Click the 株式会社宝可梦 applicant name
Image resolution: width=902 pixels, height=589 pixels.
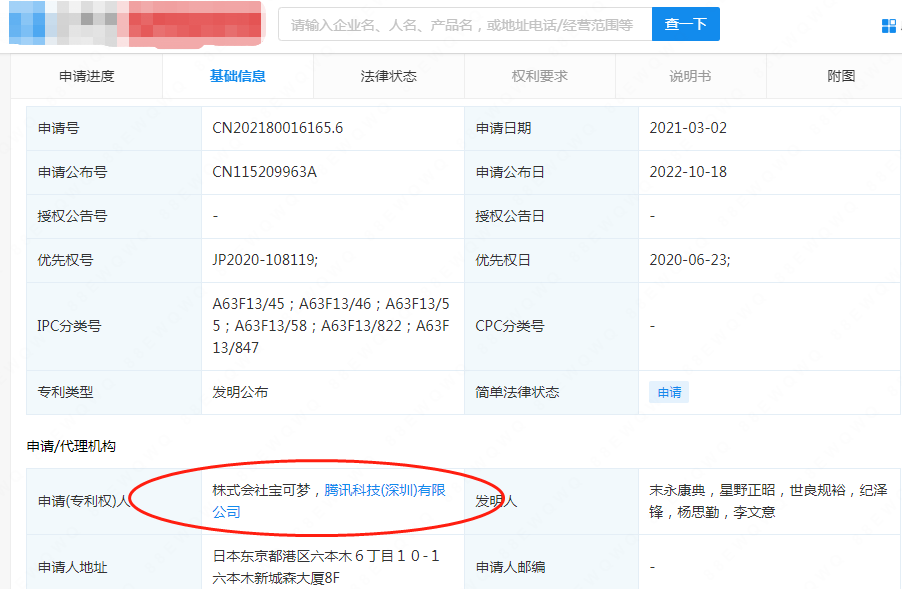[262, 491]
